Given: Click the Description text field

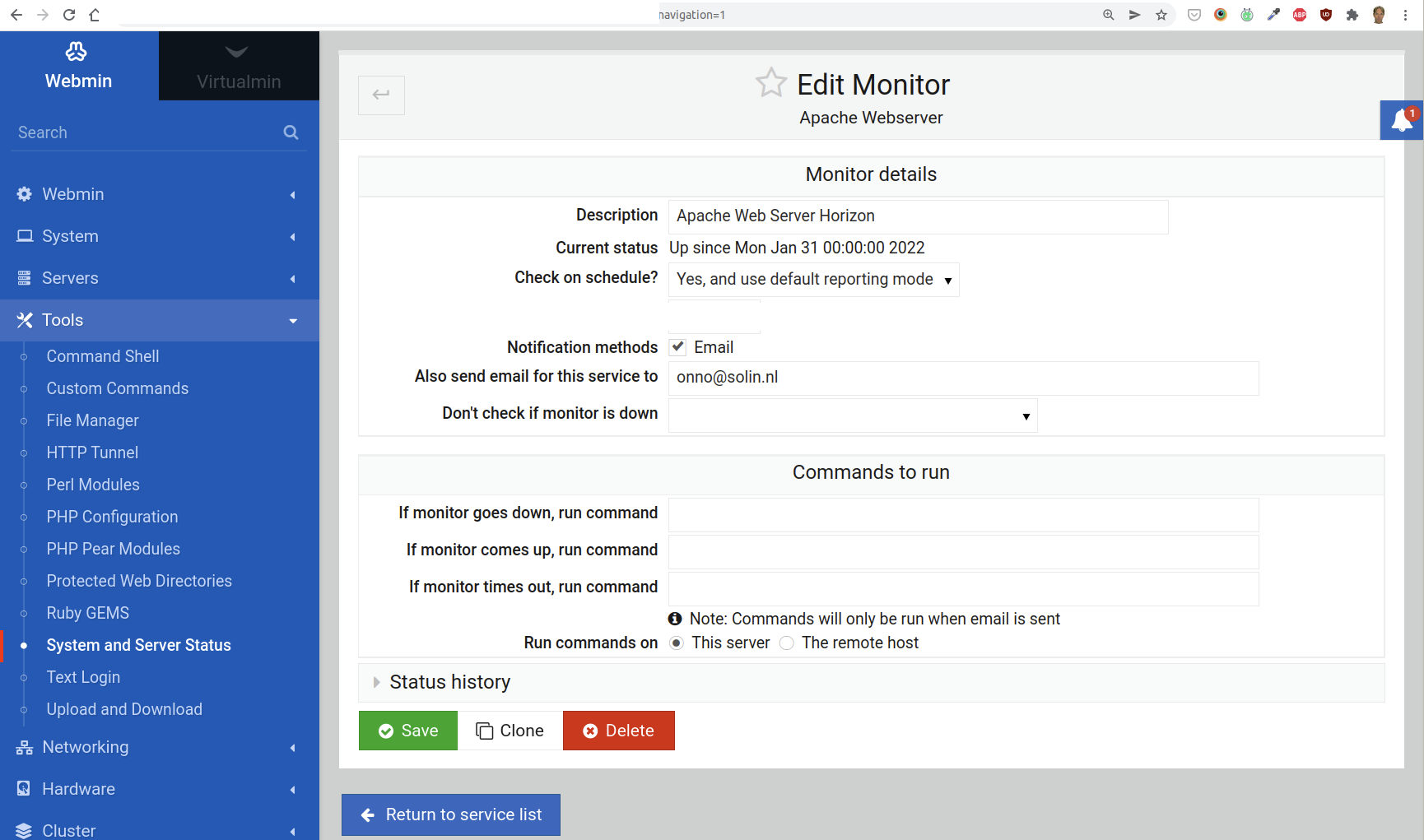Looking at the screenshot, I should (918, 216).
